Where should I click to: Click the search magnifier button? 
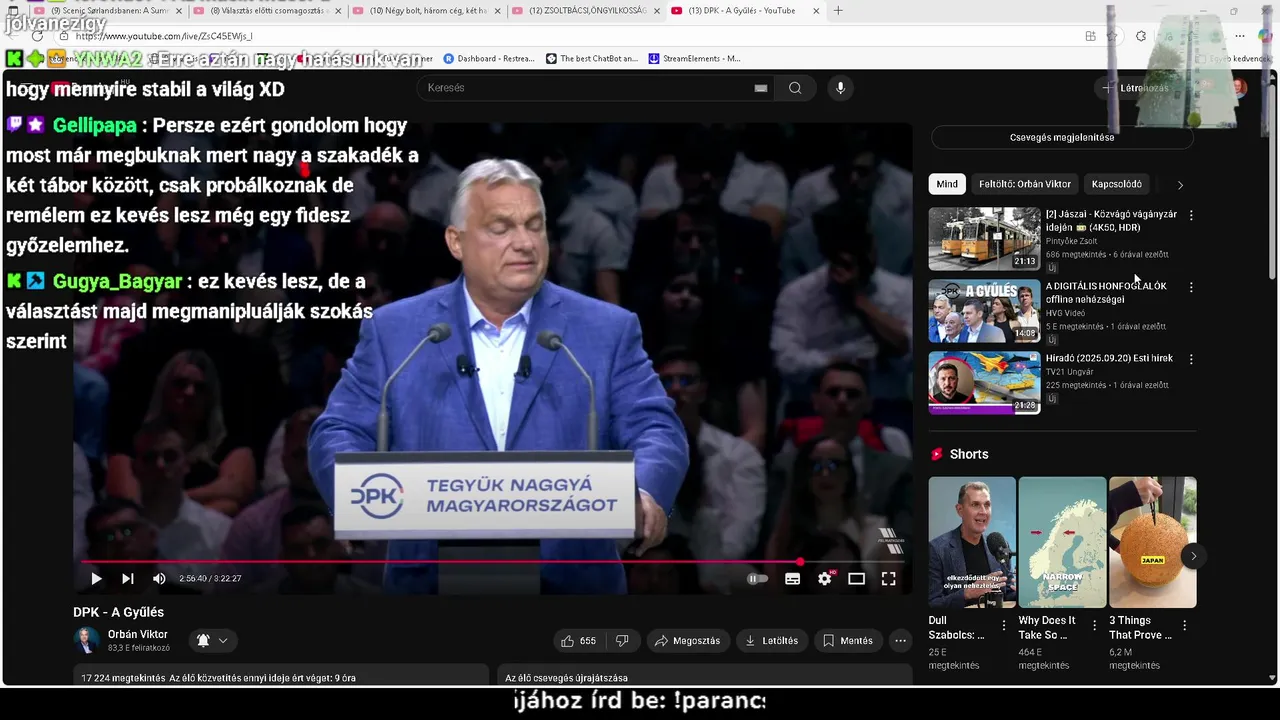click(795, 88)
